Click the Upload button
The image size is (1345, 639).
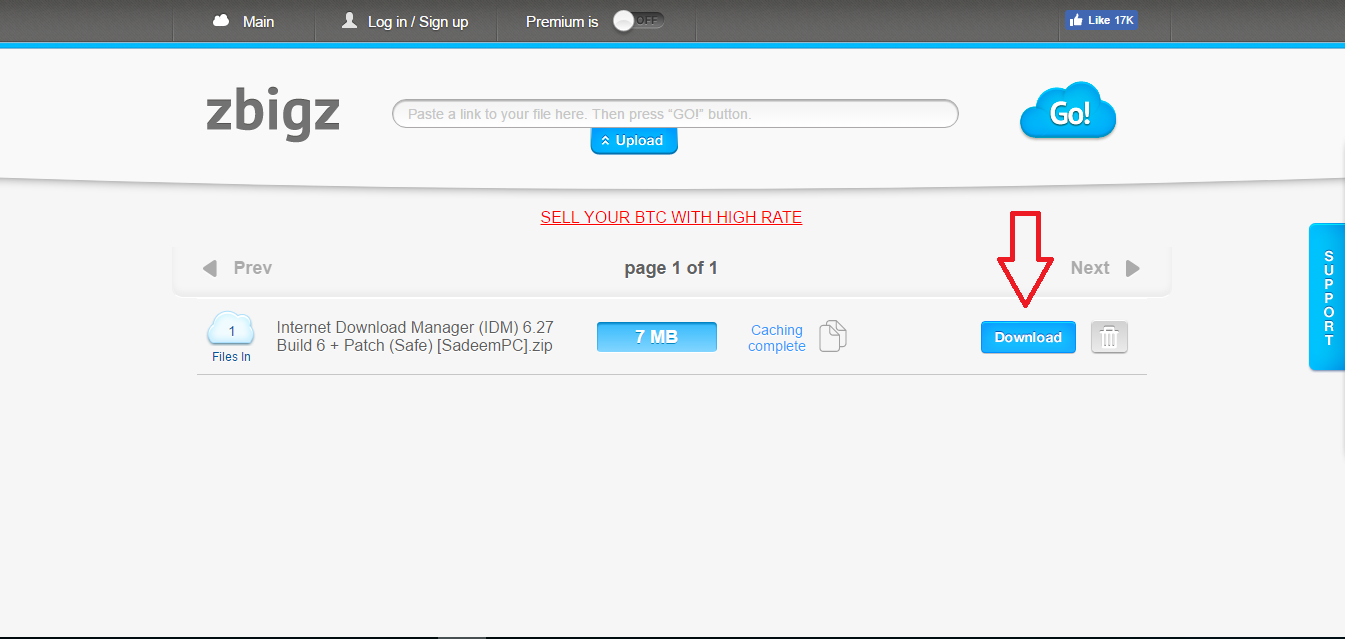pos(634,141)
